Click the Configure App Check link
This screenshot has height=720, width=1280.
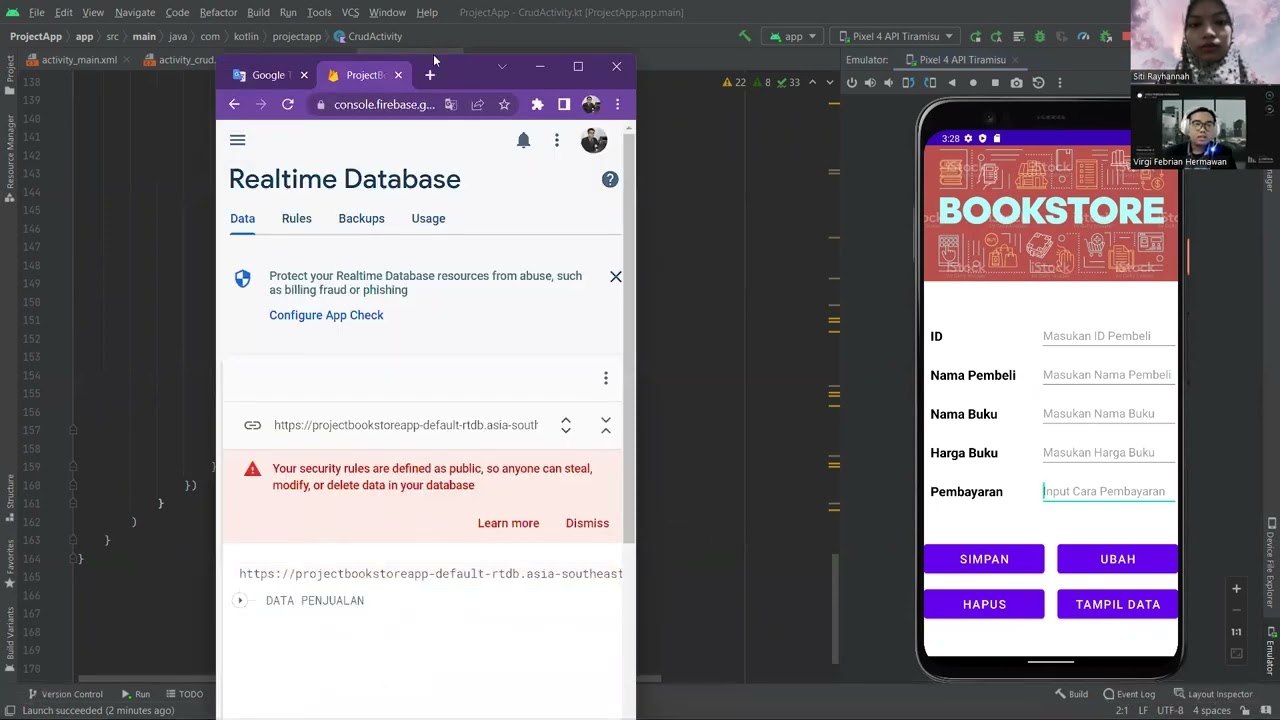click(326, 315)
